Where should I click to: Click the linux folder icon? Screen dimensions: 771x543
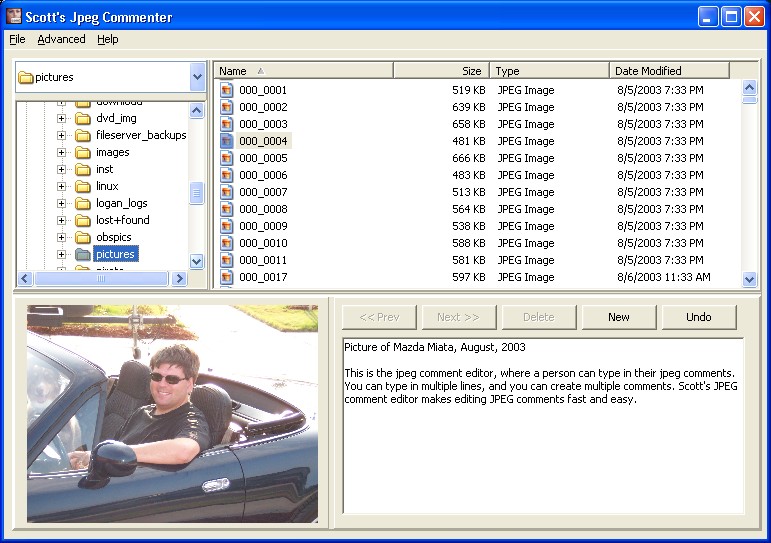pos(83,186)
